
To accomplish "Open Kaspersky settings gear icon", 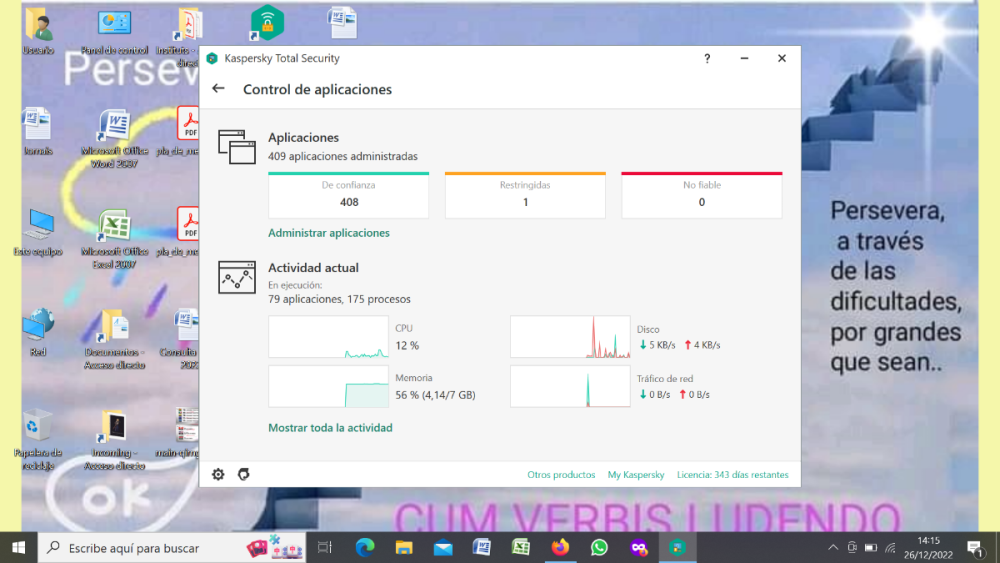I will 218,474.
